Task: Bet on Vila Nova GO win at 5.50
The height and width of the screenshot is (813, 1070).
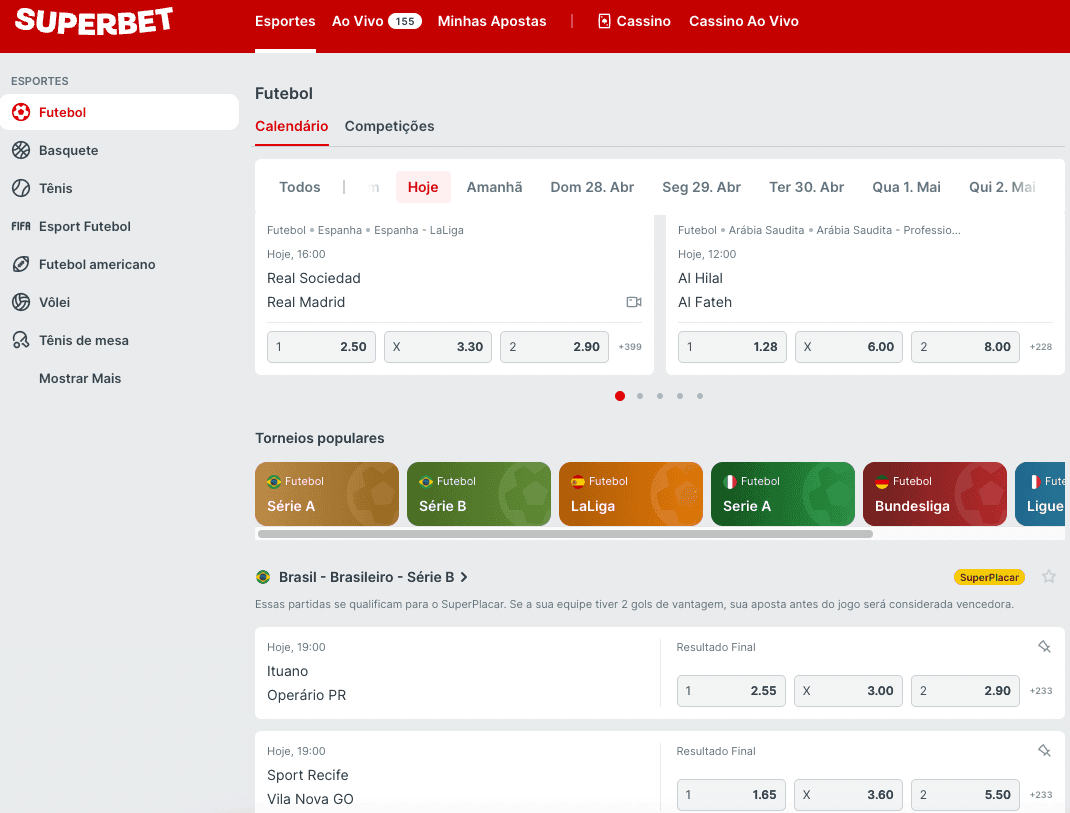Action: (x=966, y=795)
